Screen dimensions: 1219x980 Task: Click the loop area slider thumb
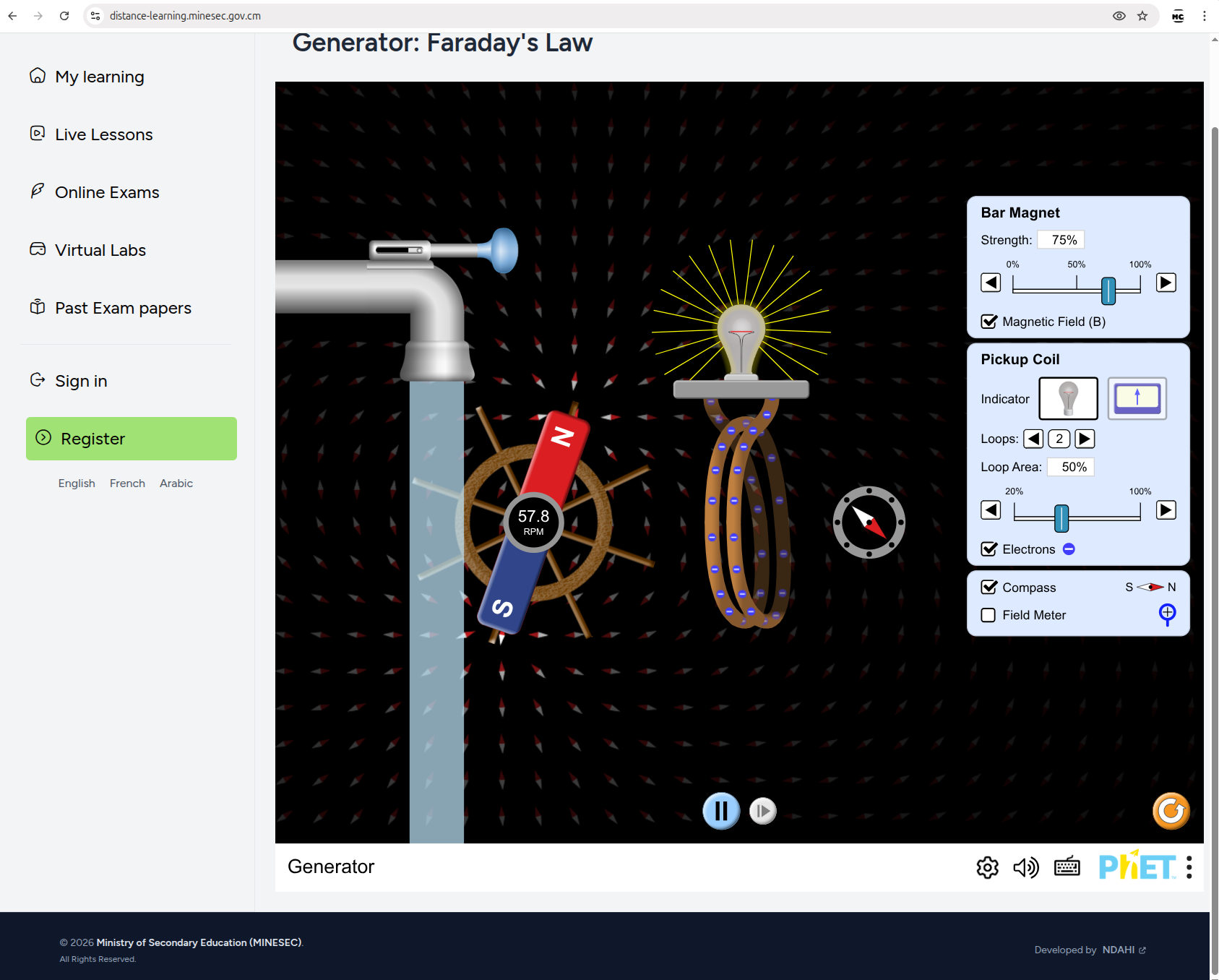1061,518
